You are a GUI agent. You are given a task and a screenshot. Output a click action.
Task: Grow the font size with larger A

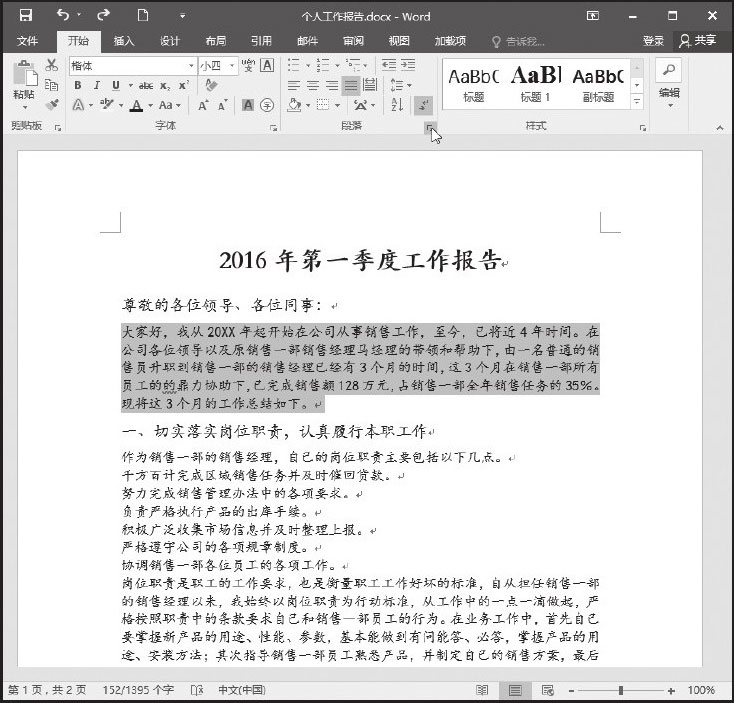pyautogui.click(x=203, y=105)
